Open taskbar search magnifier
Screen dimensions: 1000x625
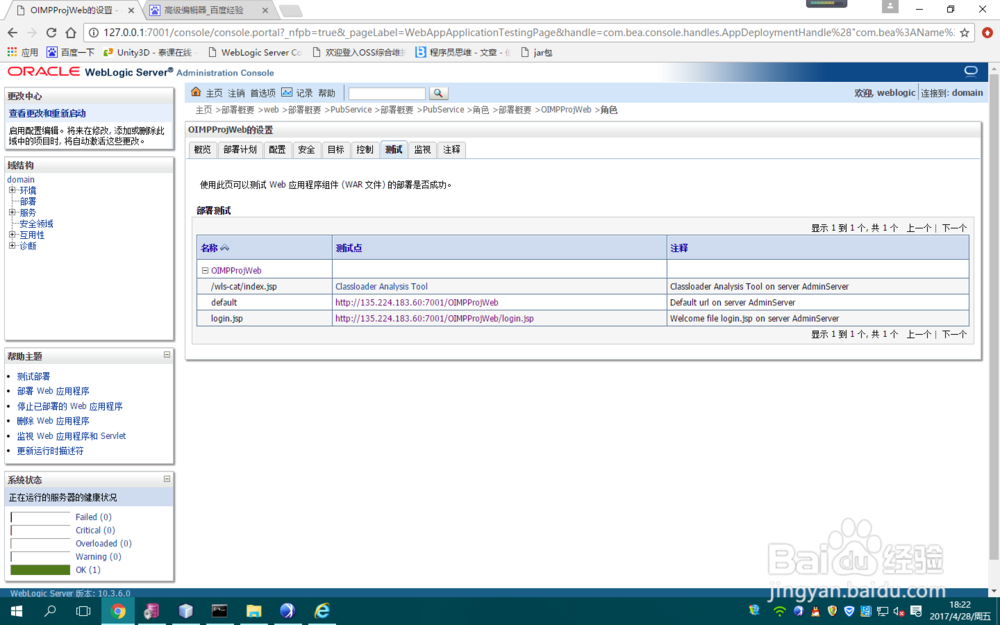[x=50, y=611]
